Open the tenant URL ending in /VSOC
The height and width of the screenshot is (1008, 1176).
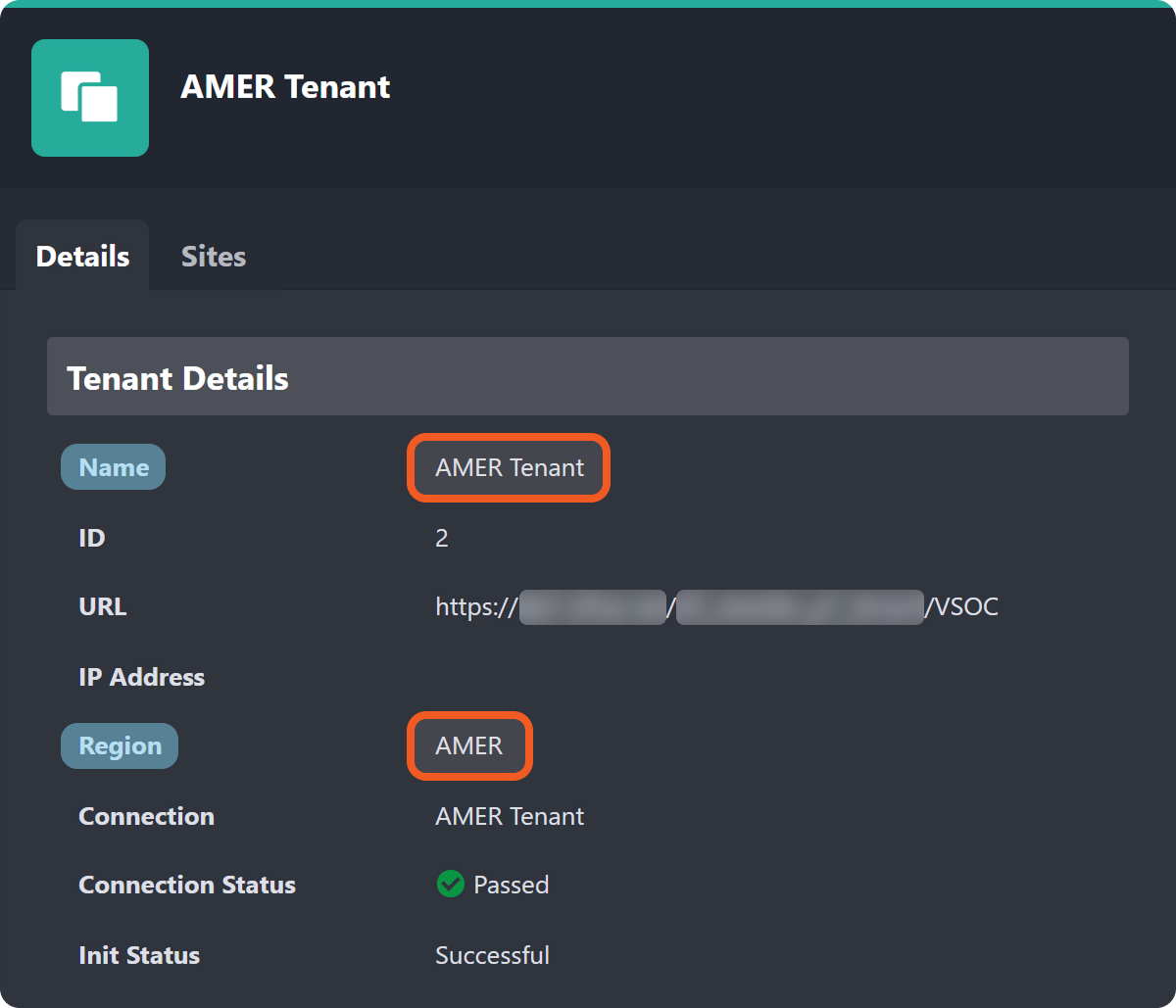click(x=716, y=606)
